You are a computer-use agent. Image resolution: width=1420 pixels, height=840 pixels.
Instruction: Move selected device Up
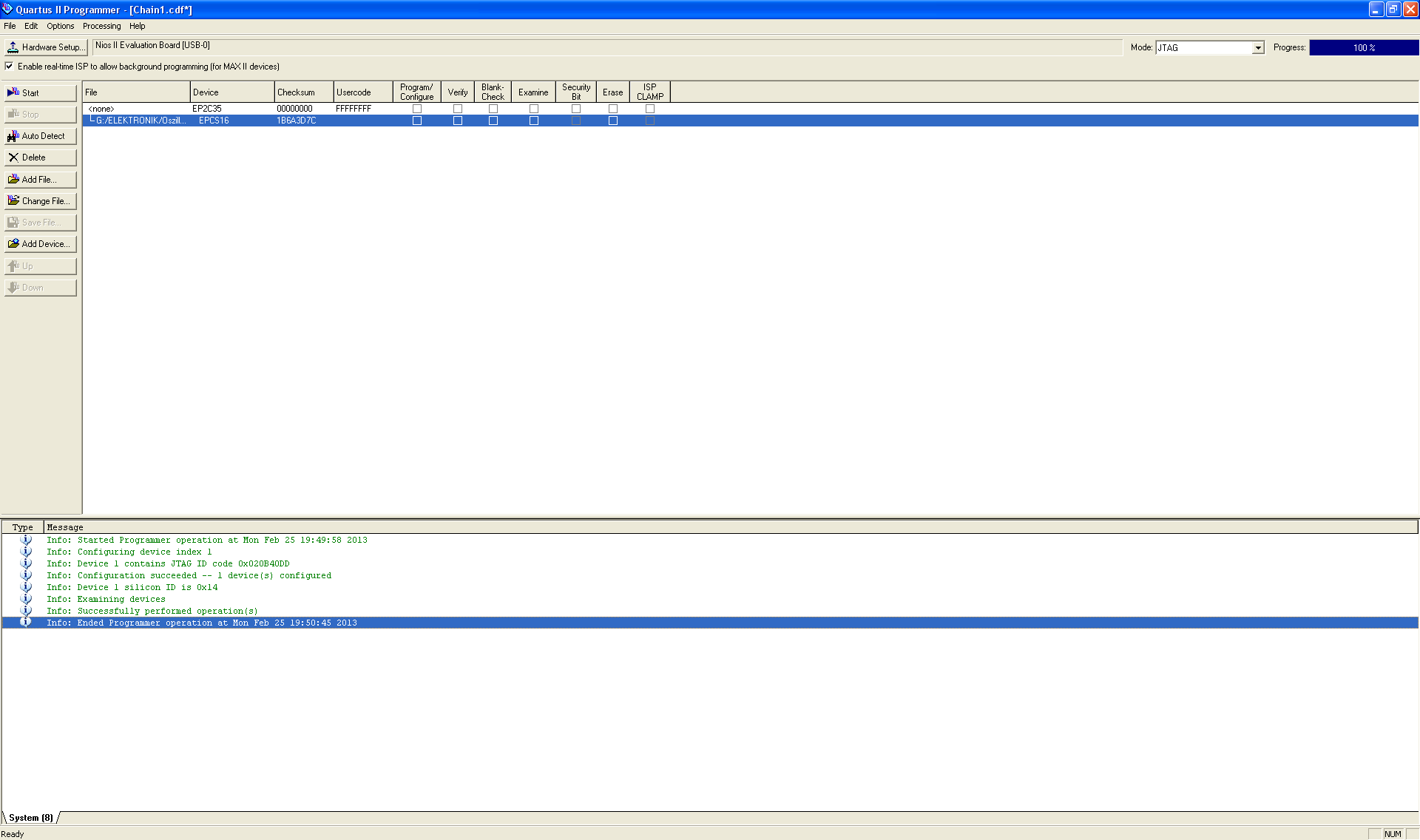pyautogui.click(x=41, y=266)
